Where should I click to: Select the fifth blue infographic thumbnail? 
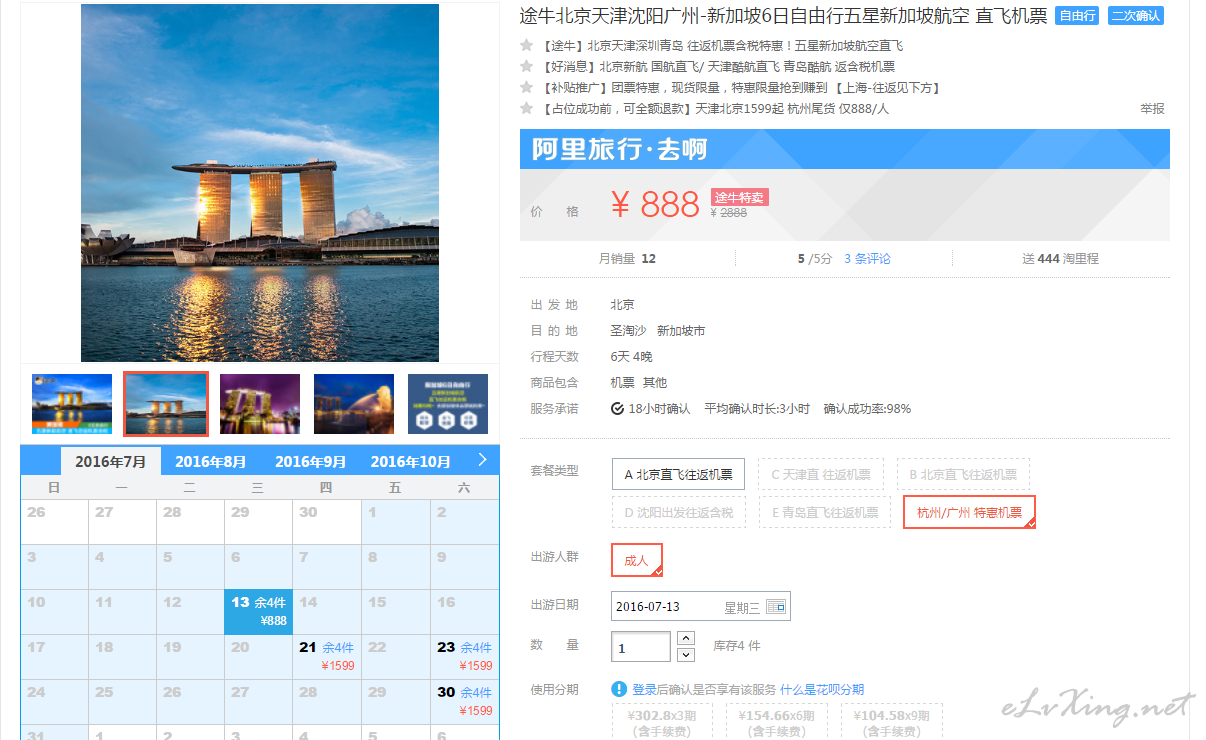pyautogui.click(x=448, y=404)
